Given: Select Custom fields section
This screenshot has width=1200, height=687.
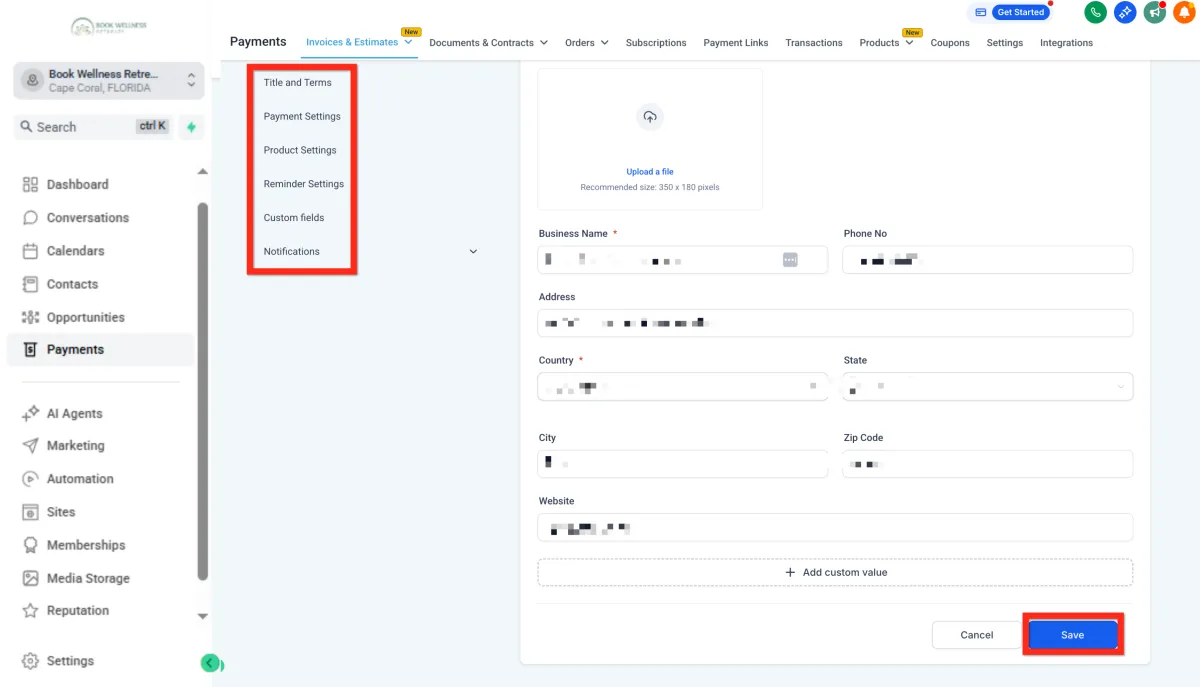Looking at the screenshot, I should (294, 217).
